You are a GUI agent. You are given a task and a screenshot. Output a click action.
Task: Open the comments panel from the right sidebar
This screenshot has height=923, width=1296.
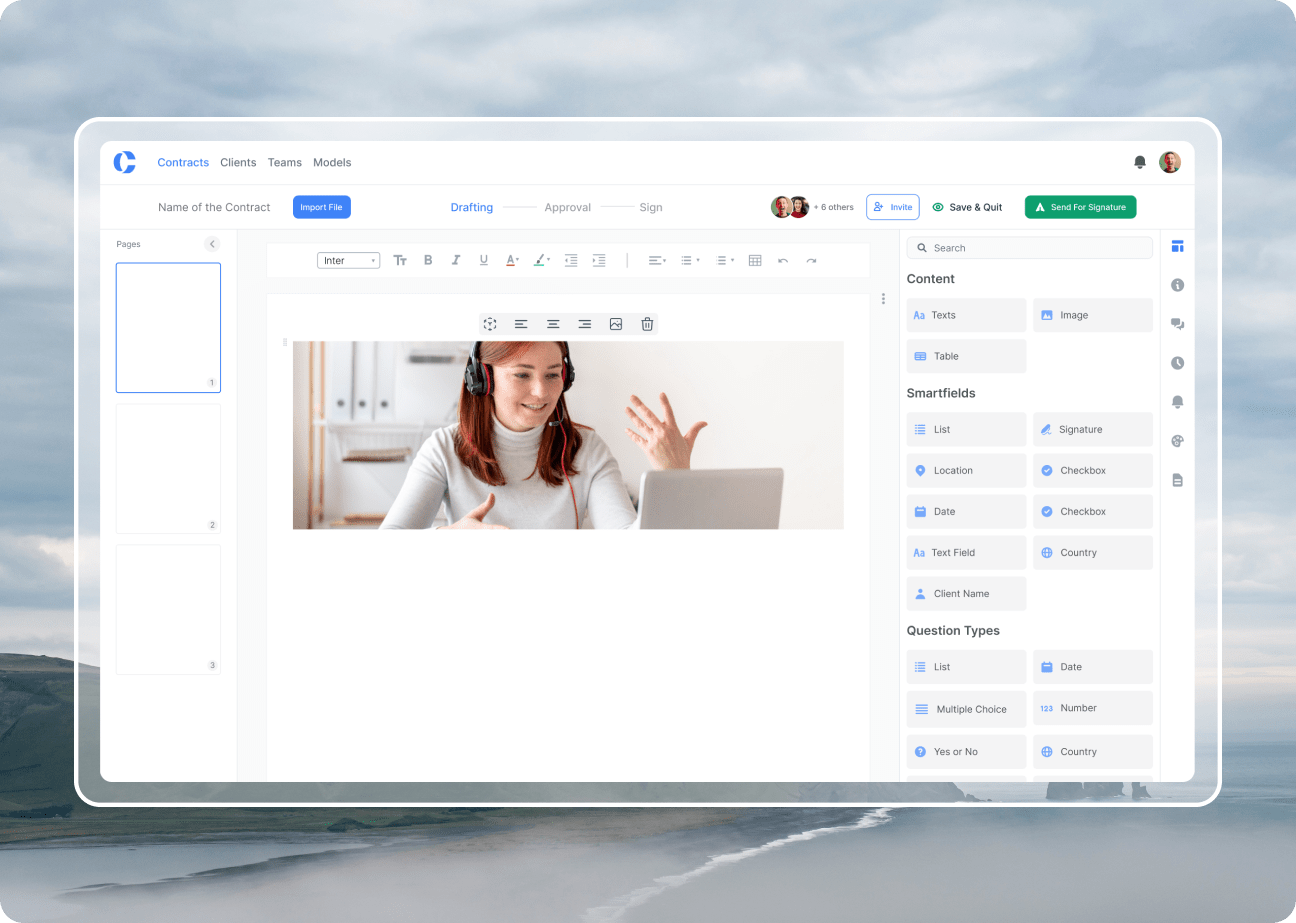click(x=1177, y=324)
